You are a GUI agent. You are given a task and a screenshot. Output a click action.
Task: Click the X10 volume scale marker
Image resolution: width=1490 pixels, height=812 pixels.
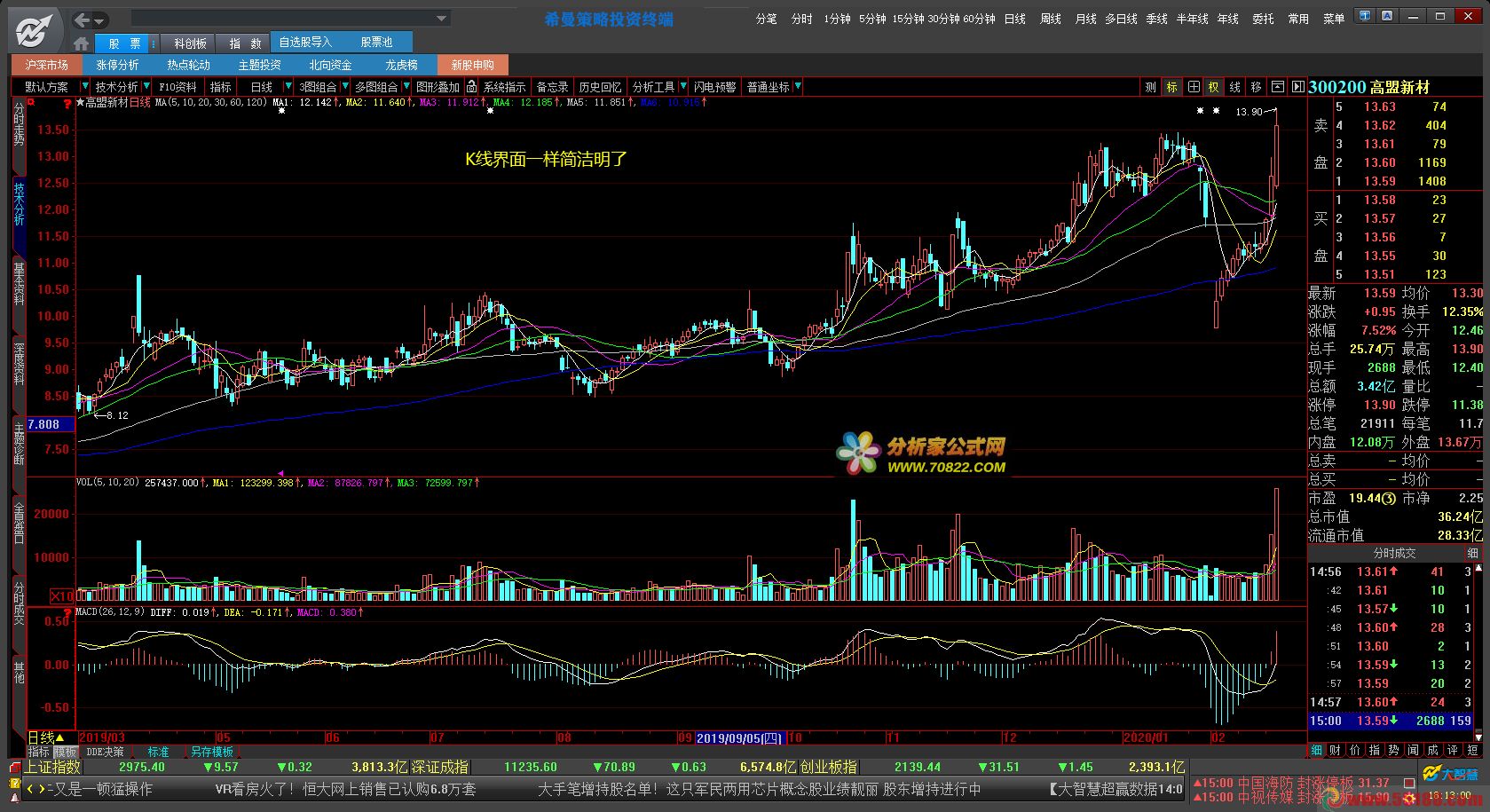pyautogui.click(x=62, y=595)
